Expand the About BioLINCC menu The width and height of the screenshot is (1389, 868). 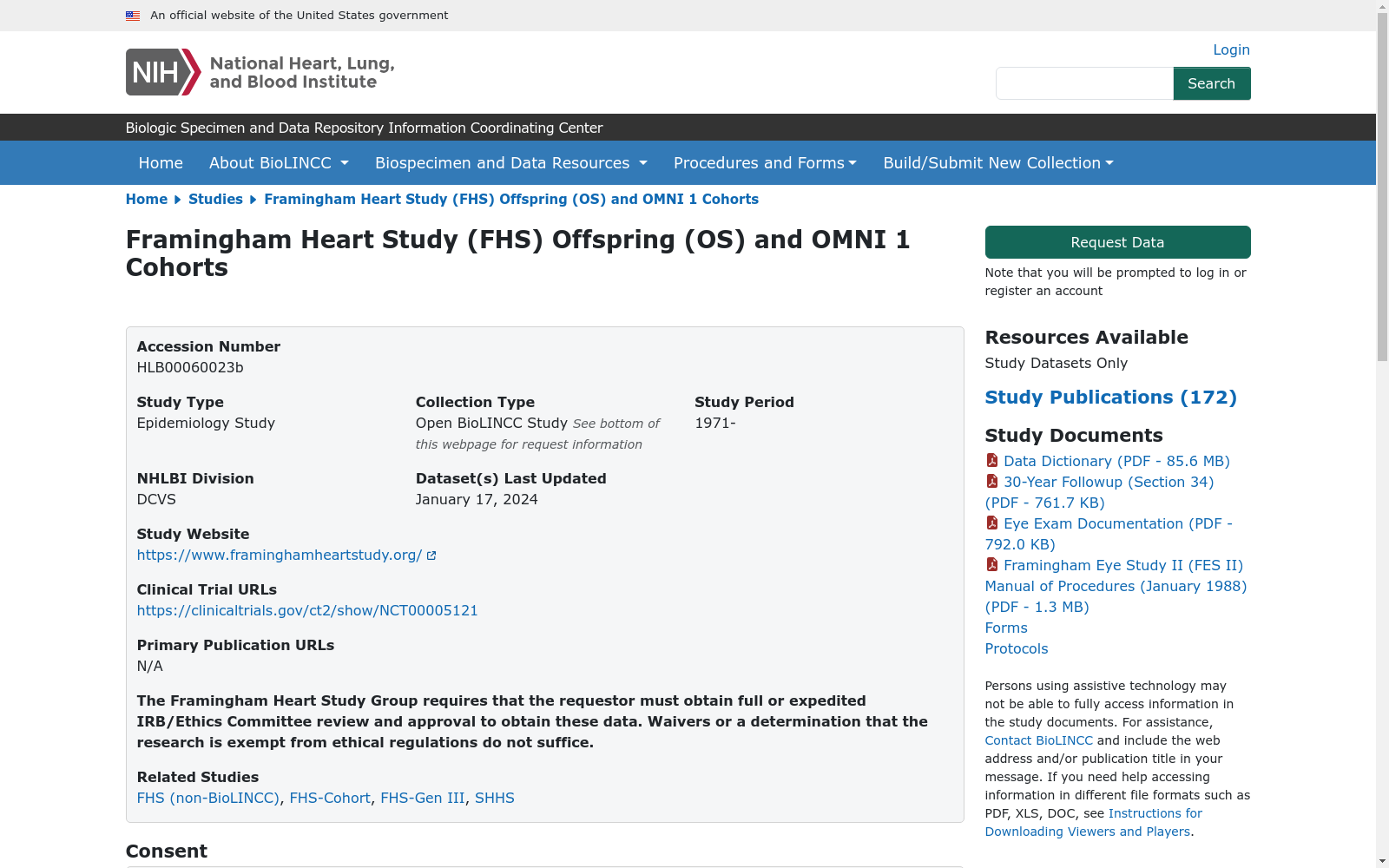click(279, 163)
